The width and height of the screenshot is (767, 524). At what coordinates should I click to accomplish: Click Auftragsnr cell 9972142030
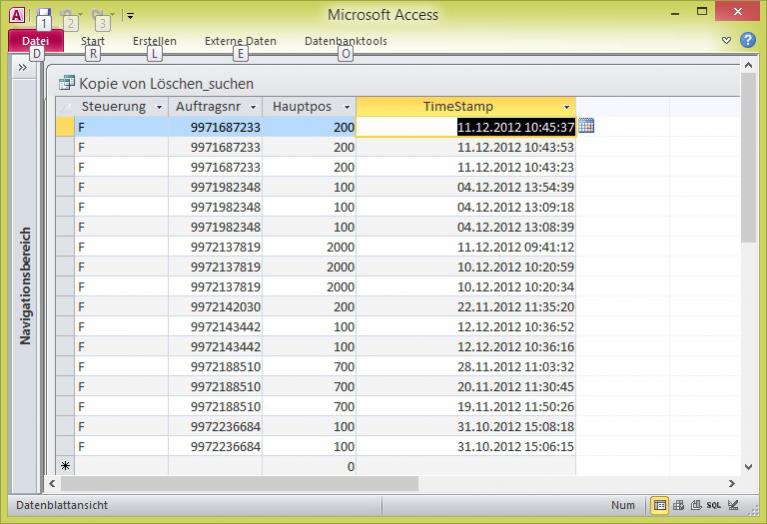point(216,307)
